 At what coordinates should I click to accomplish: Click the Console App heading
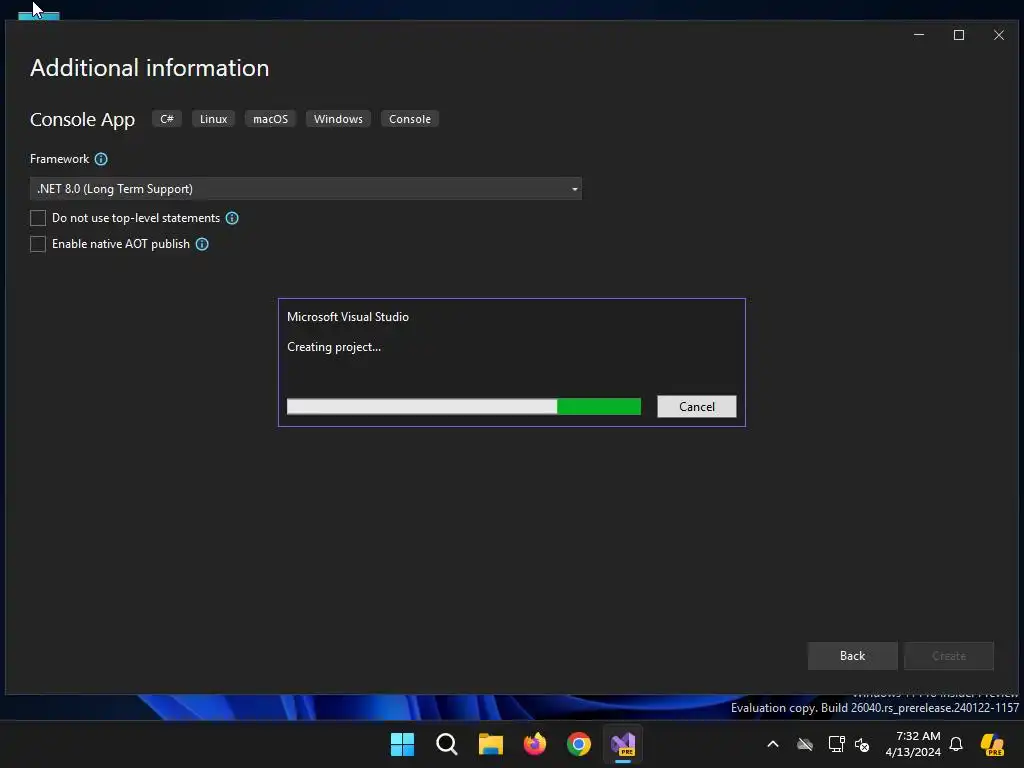tap(82, 120)
